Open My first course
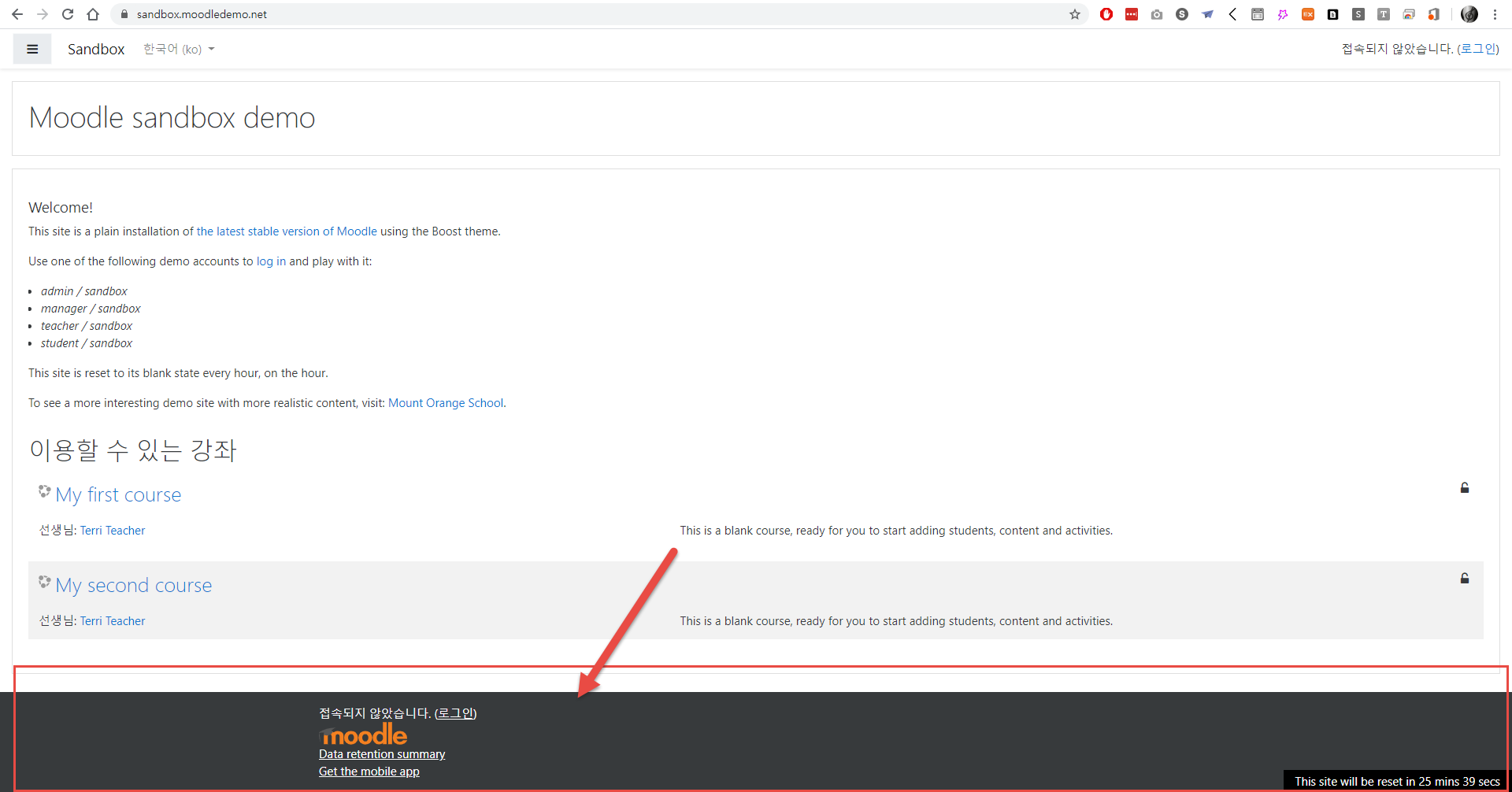This screenshot has height=792, width=1512. click(x=118, y=494)
